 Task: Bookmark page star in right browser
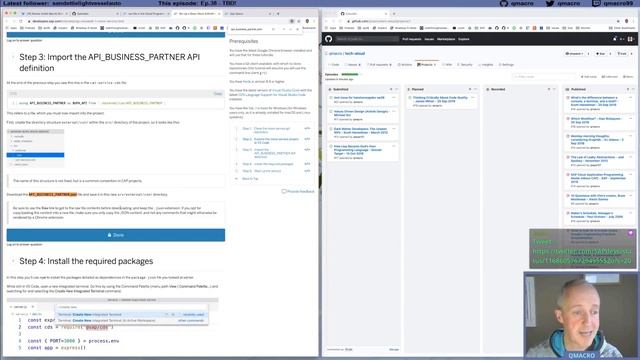pyautogui.click(x=619, y=21)
